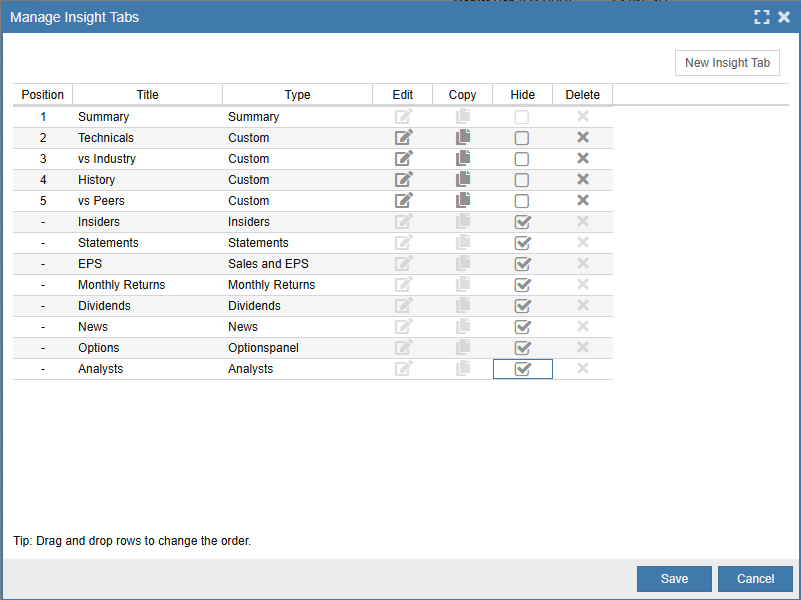The width and height of the screenshot is (801, 600).
Task: Select the Summary title cell
Action: click(148, 117)
